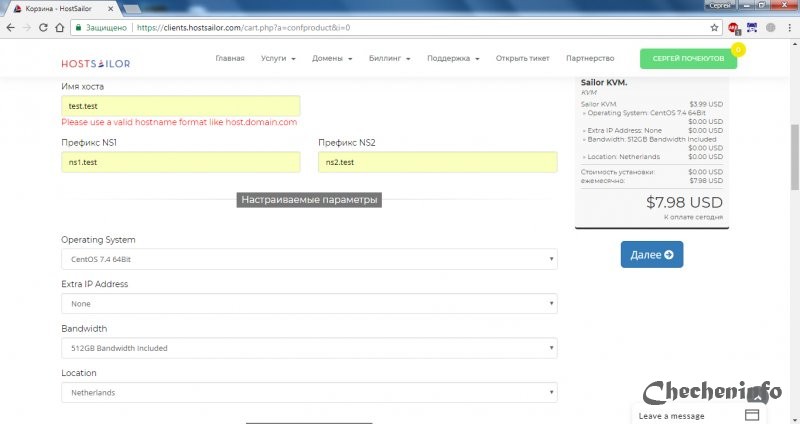Viewport: 800px width, 424px height.
Task: Expand the chat widget window icon
Action: point(752,414)
